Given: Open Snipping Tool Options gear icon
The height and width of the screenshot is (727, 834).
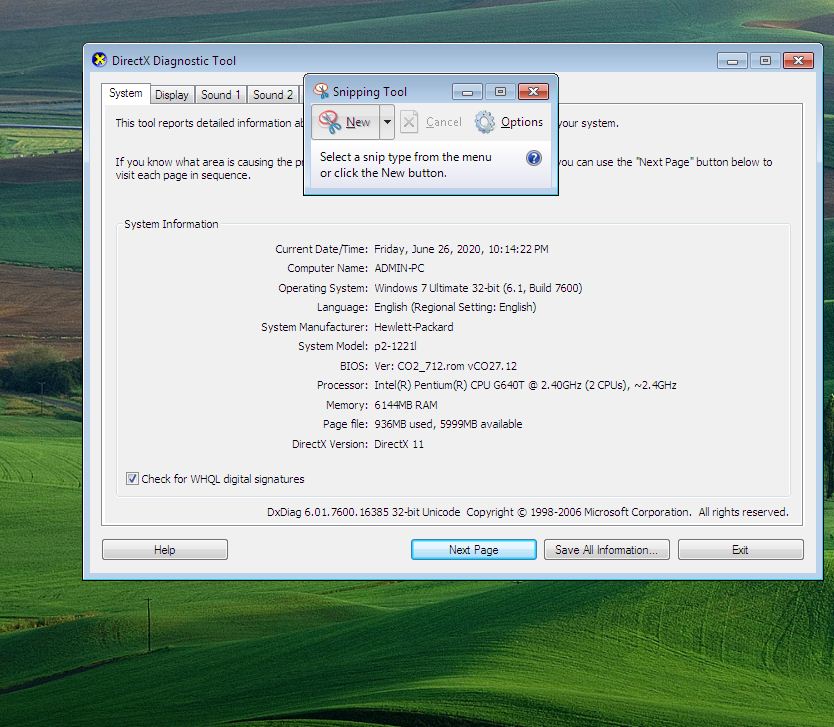Looking at the screenshot, I should [485, 122].
